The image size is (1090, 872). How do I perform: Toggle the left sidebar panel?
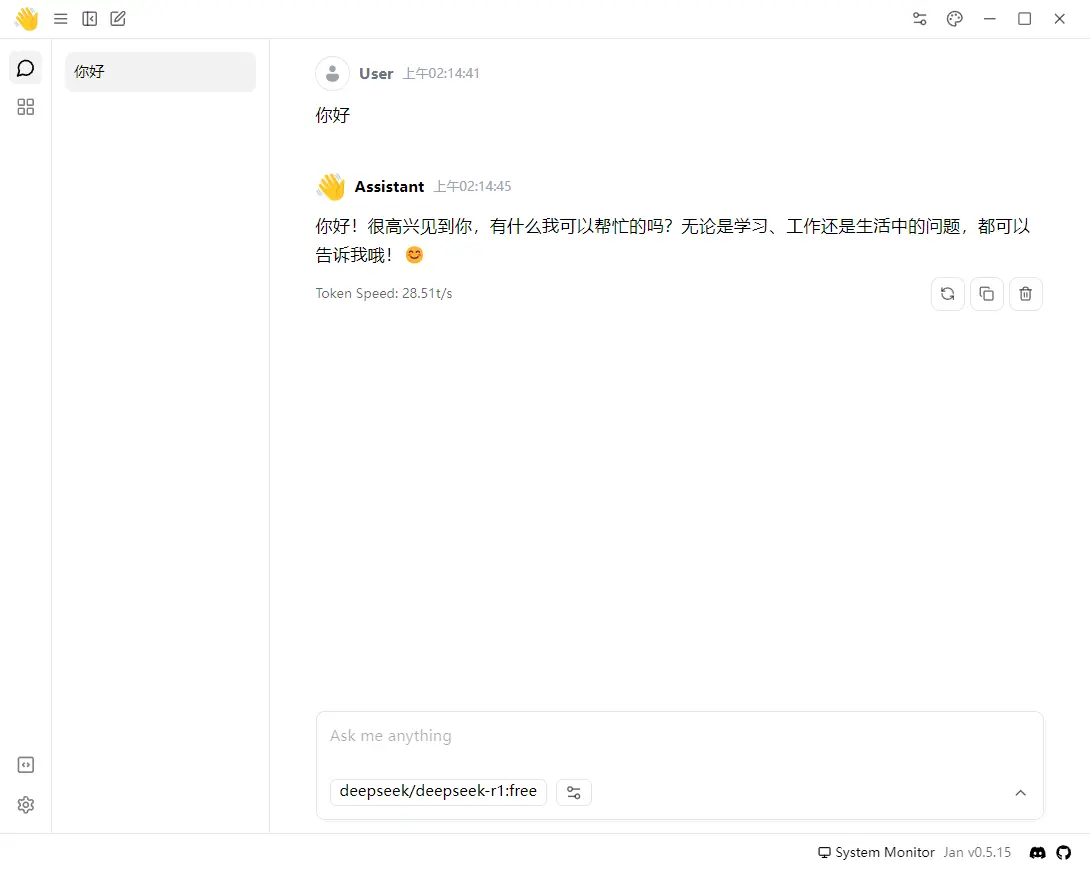coord(90,19)
